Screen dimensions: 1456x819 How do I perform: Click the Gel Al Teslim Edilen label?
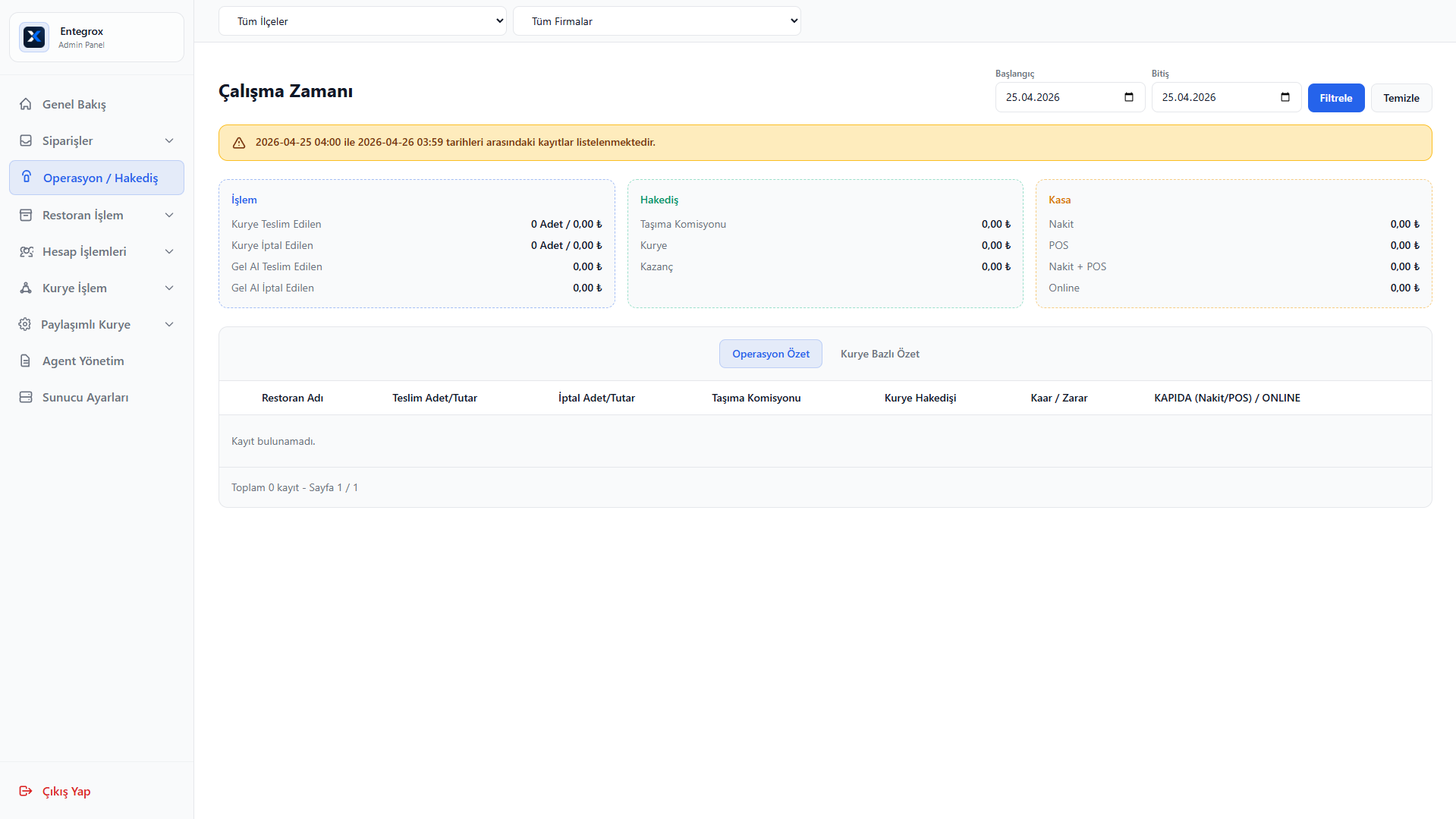click(277, 266)
